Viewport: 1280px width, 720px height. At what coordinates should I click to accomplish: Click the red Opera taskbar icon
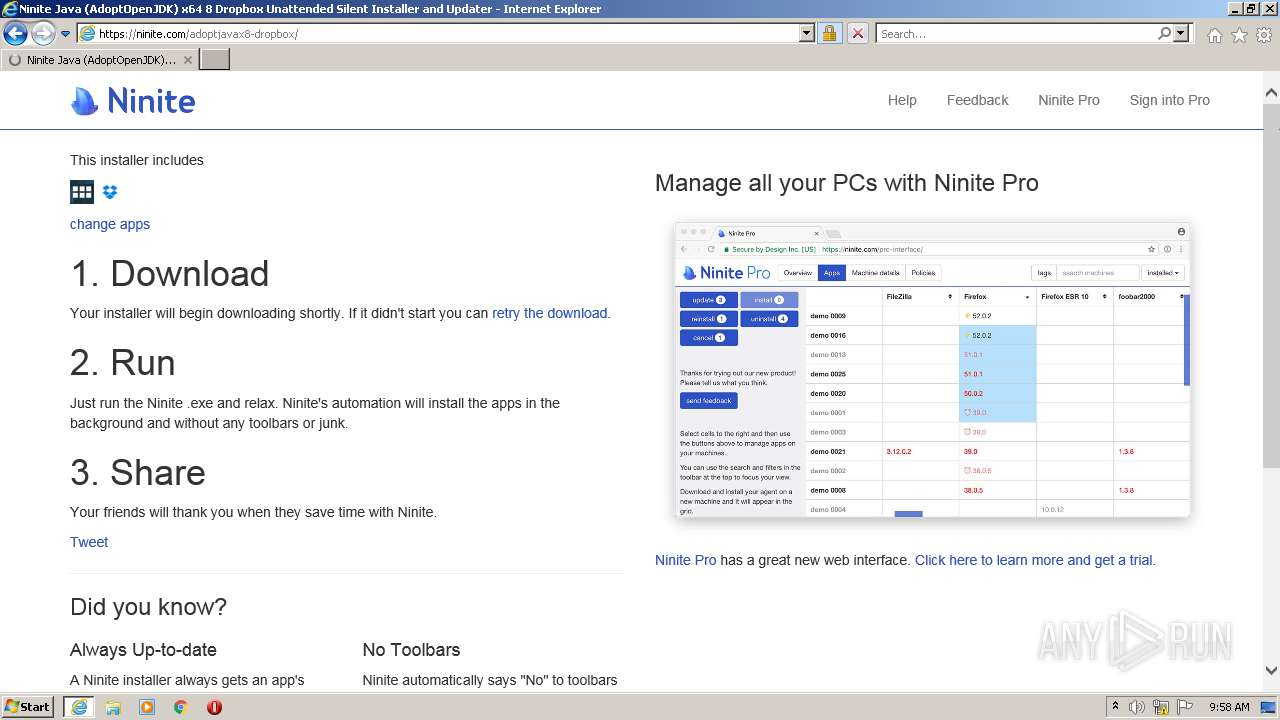coord(214,707)
